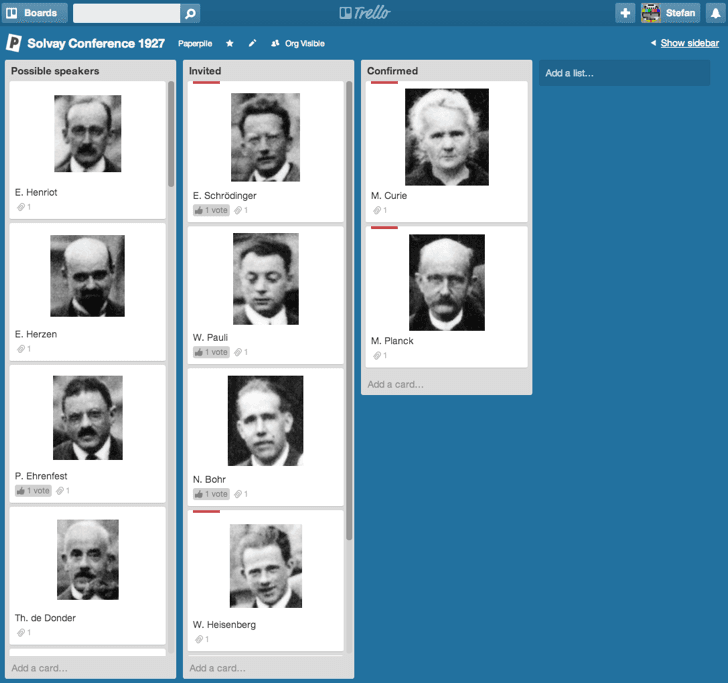The height and width of the screenshot is (683, 728).
Task: Click the pencil rename board icon
Action: [x=252, y=43]
